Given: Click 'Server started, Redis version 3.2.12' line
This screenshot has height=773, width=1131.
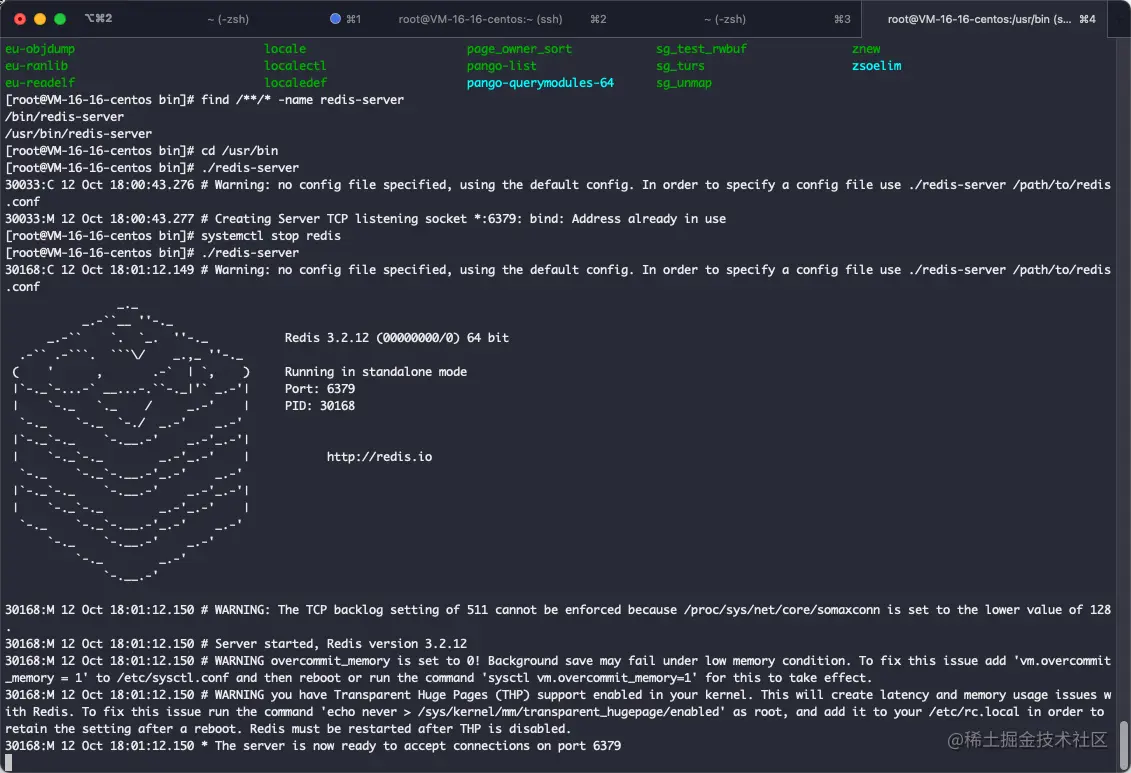Looking at the screenshot, I should pyautogui.click(x=236, y=643).
